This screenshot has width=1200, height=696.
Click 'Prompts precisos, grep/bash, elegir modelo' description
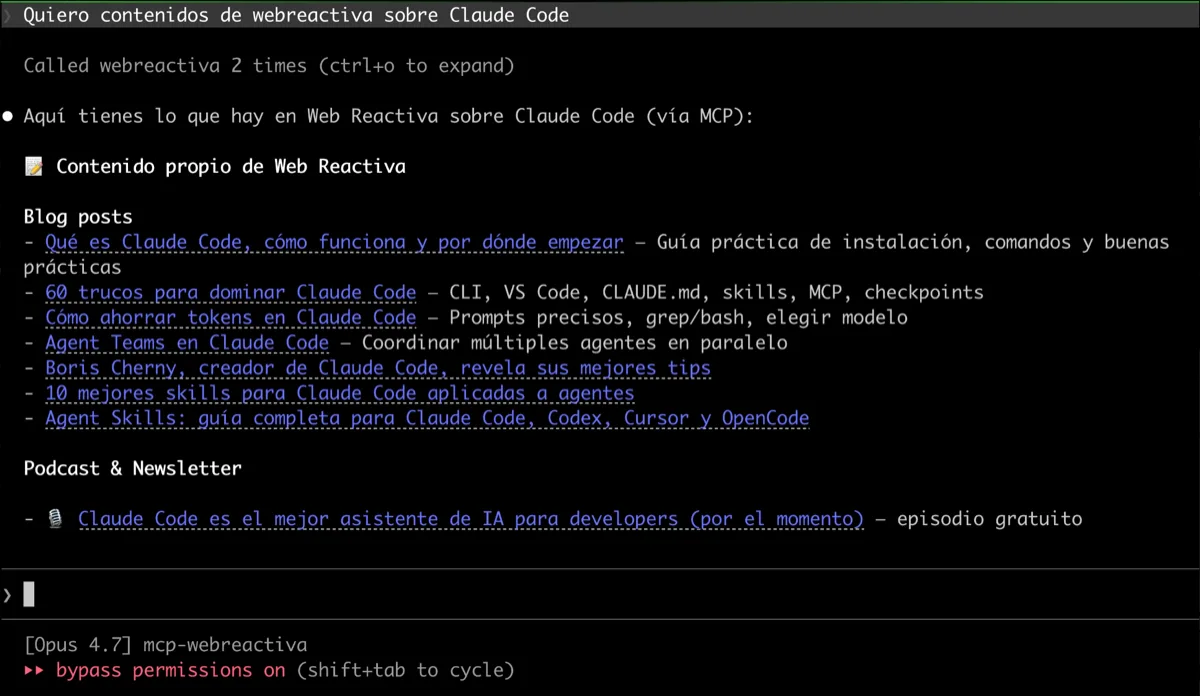678,317
